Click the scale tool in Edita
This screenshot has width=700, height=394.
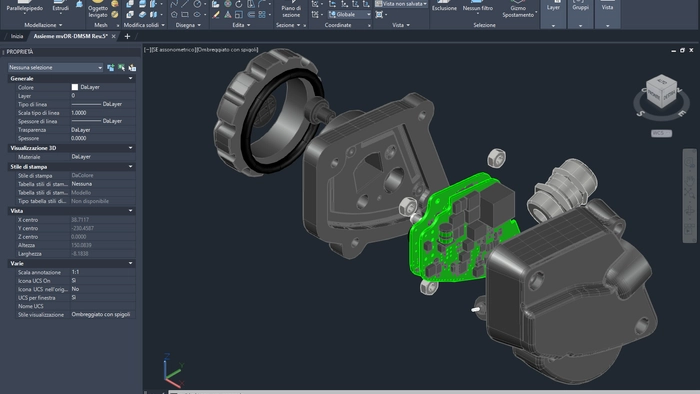[x=239, y=15]
